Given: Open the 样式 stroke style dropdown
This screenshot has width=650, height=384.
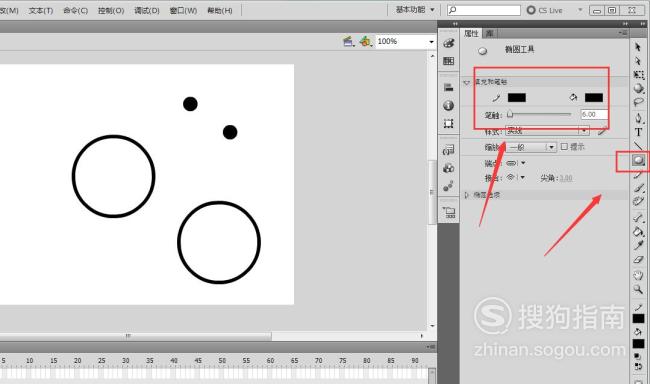Looking at the screenshot, I should (x=547, y=131).
